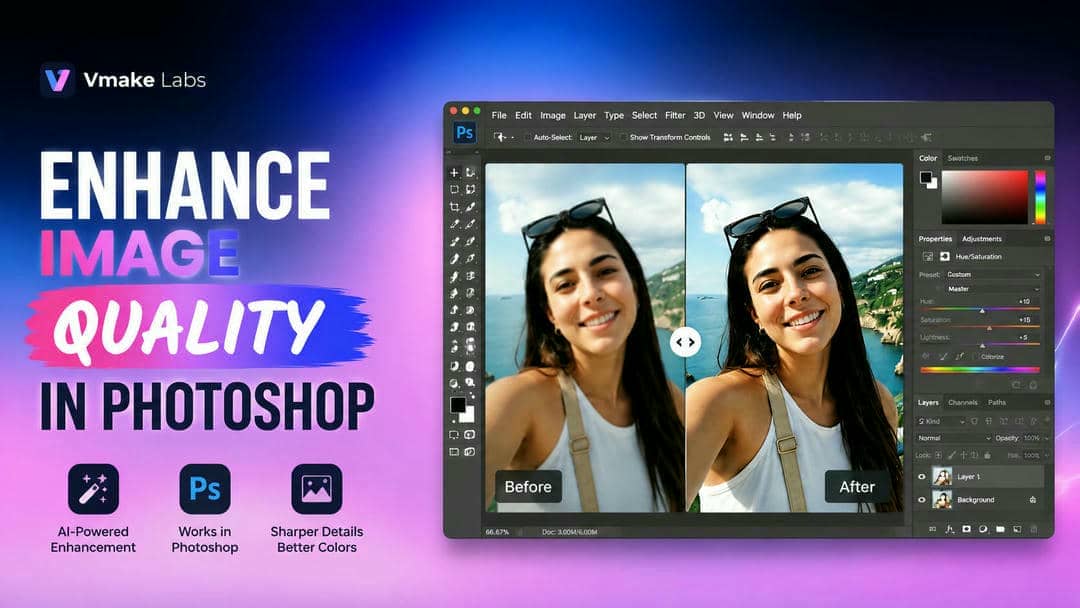Open the Image menu

(552, 116)
